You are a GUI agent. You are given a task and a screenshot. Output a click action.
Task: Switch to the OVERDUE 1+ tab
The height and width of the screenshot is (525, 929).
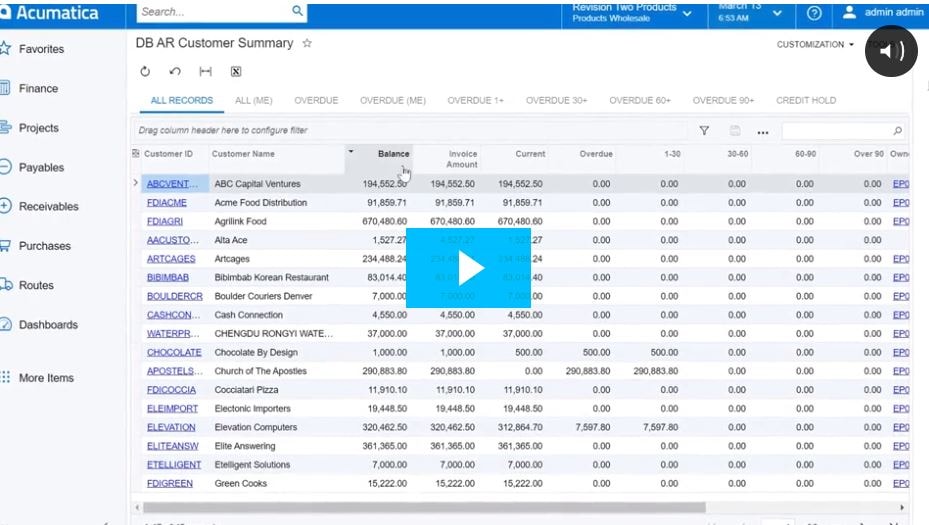[475, 101]
